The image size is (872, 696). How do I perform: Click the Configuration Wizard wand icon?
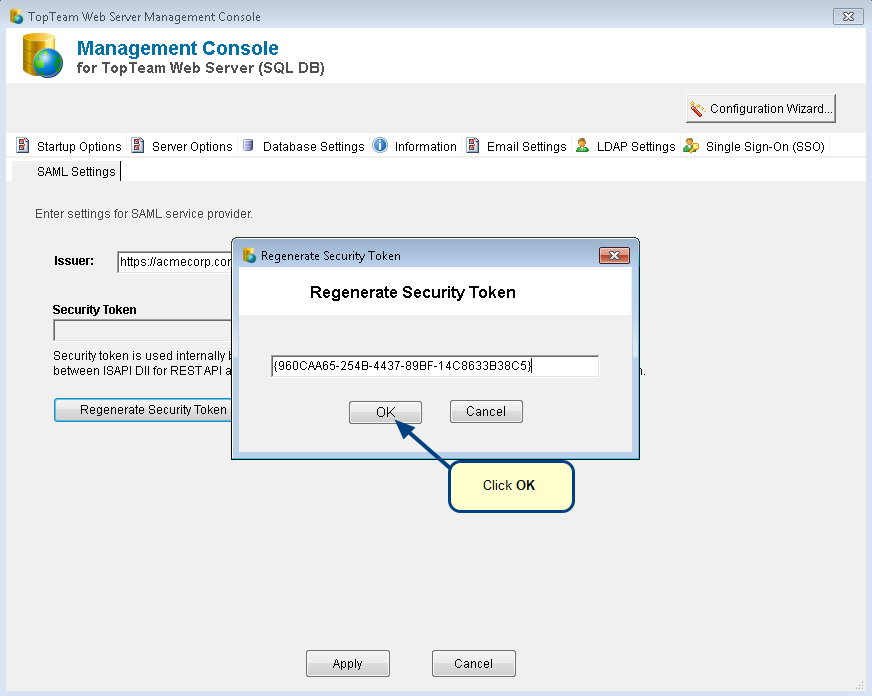[x=697, y=108]
